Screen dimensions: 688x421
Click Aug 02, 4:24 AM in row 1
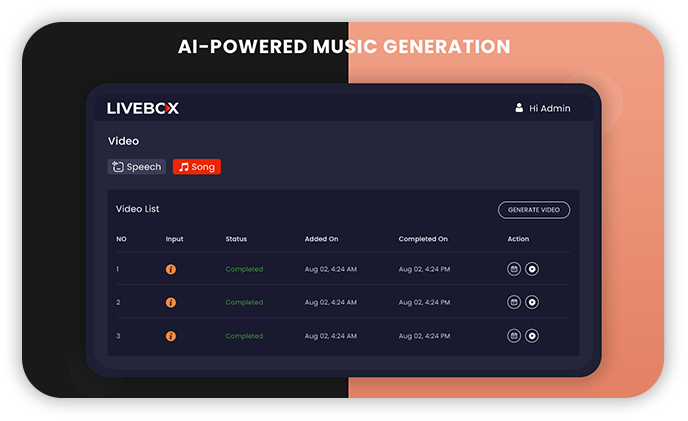tap(330, 269)
